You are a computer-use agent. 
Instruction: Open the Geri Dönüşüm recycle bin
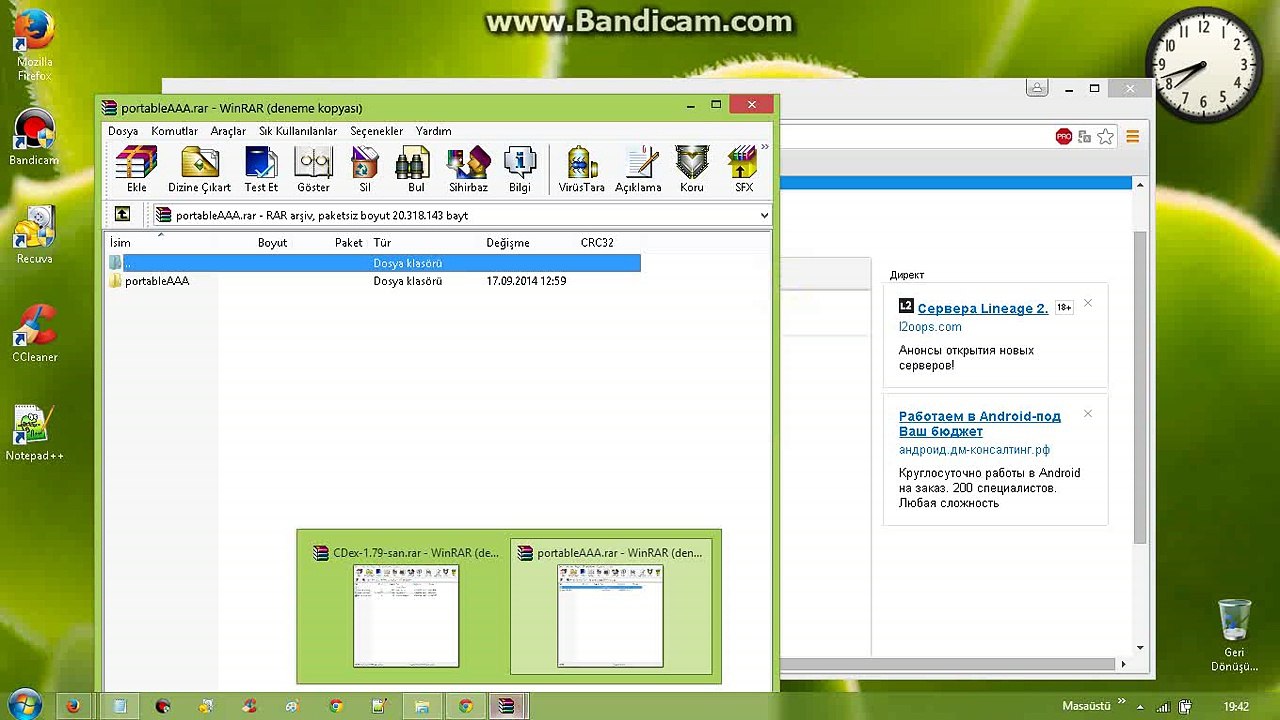coord(1235,635)
